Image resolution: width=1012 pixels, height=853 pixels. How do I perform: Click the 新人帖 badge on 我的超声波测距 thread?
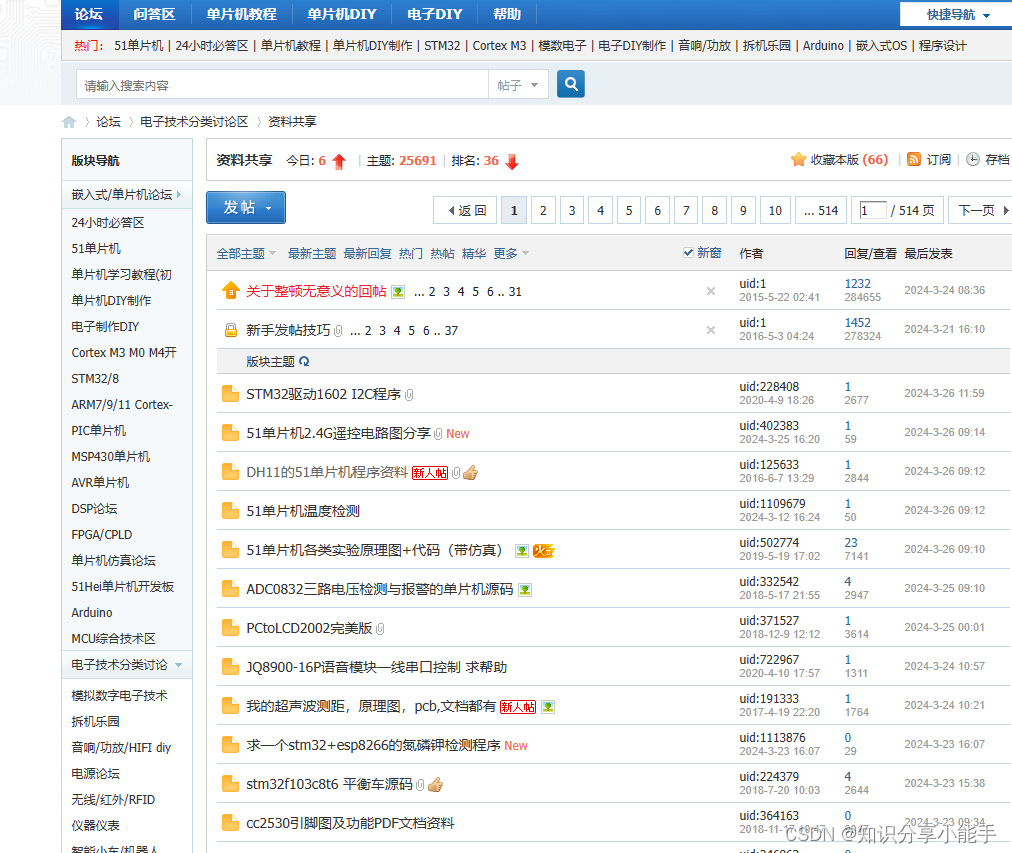[x=518, y=707]
